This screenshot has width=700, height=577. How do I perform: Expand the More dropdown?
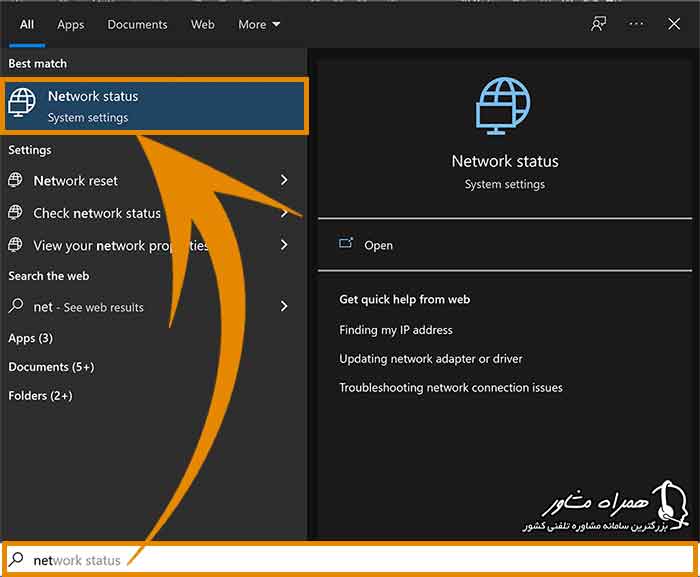[259, 25]
